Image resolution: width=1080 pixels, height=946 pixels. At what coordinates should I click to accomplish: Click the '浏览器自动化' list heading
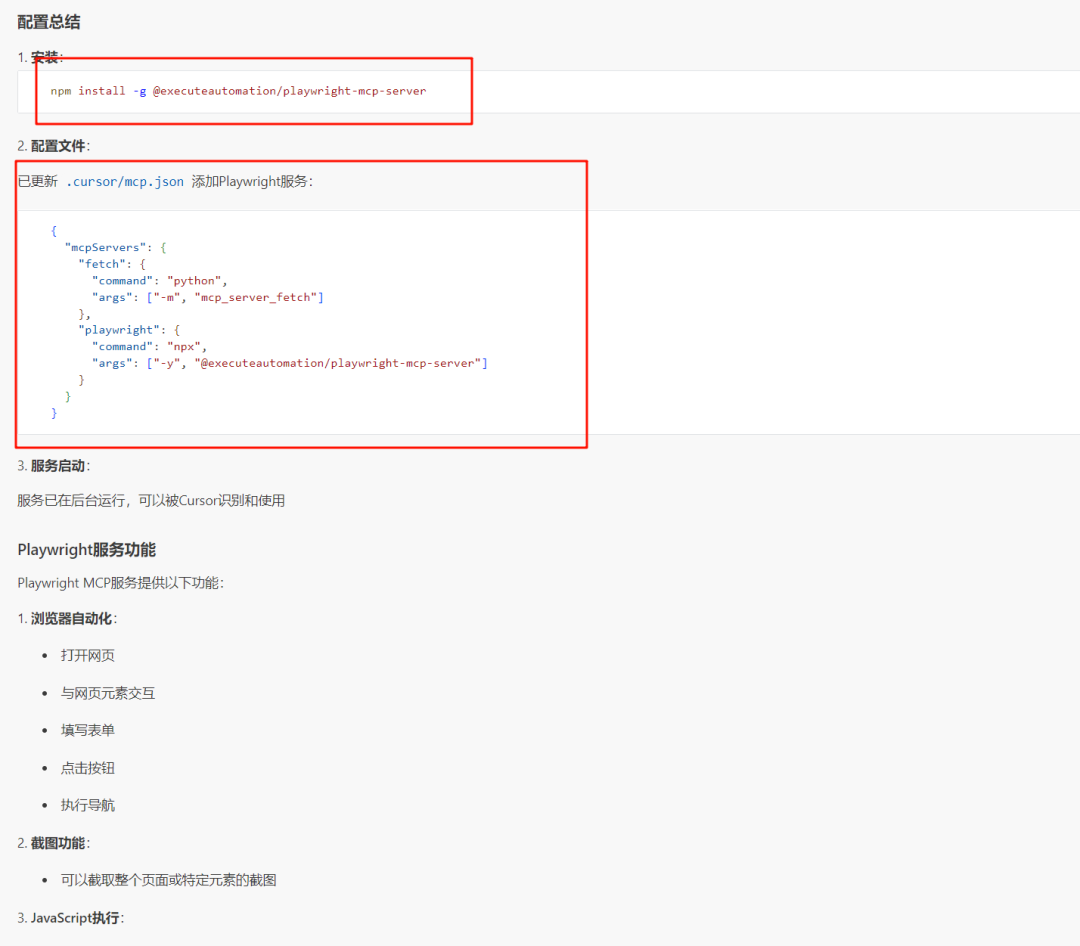[x=72, y=619]
